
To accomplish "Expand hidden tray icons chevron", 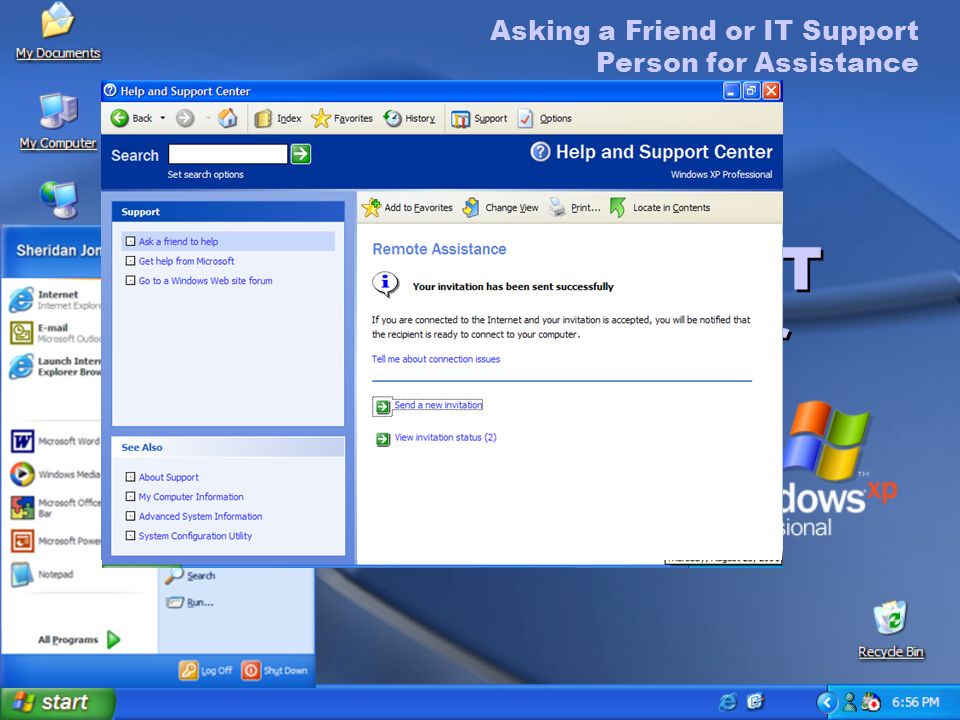I will [827, 702].
